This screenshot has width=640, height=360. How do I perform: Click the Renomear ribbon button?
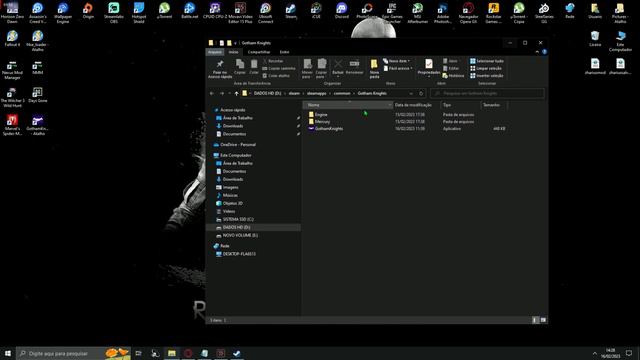pyautogui.click(x=354, y=67)
